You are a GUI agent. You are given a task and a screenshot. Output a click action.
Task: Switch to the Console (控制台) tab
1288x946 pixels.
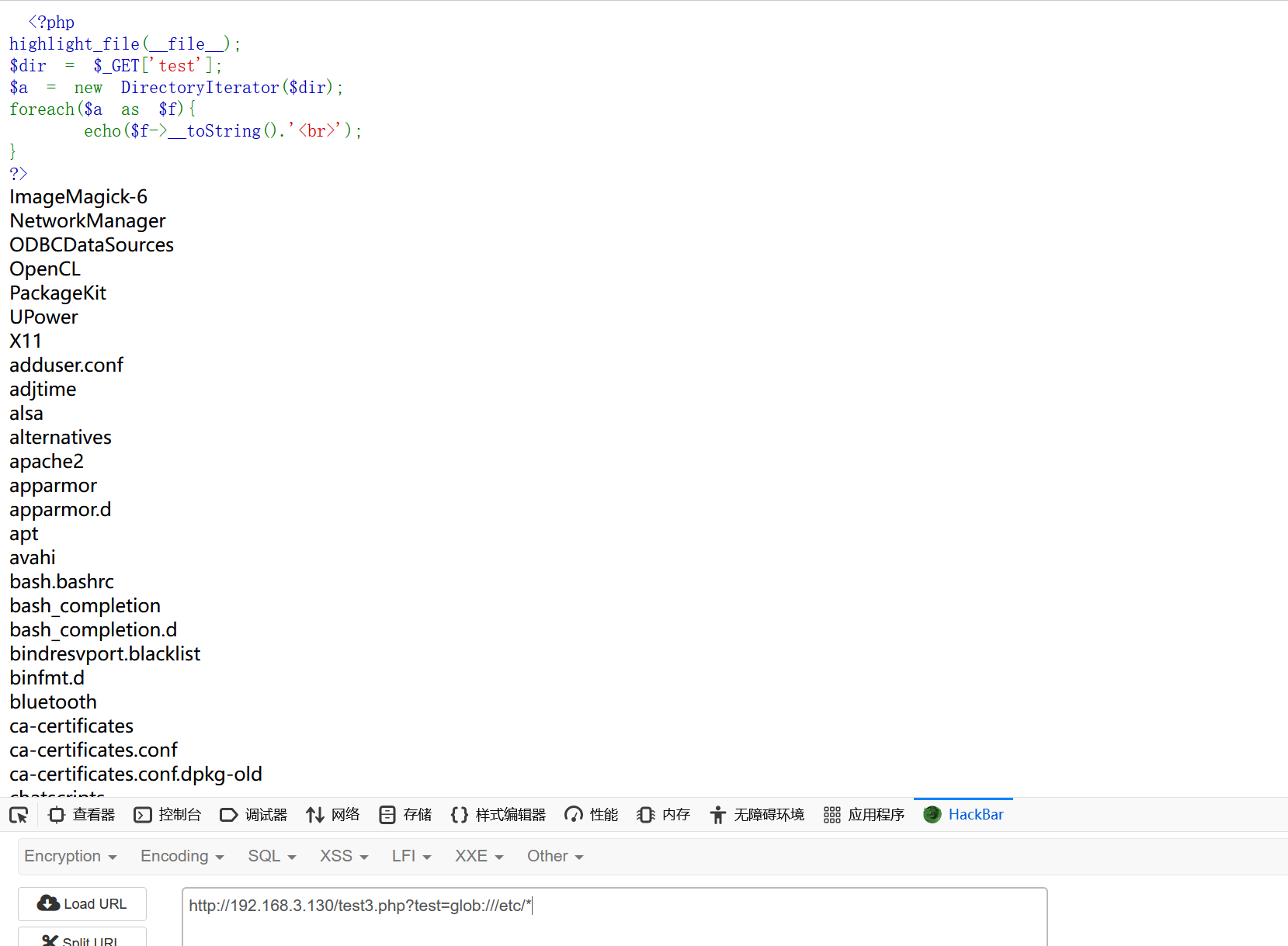(x=167, y=815)
